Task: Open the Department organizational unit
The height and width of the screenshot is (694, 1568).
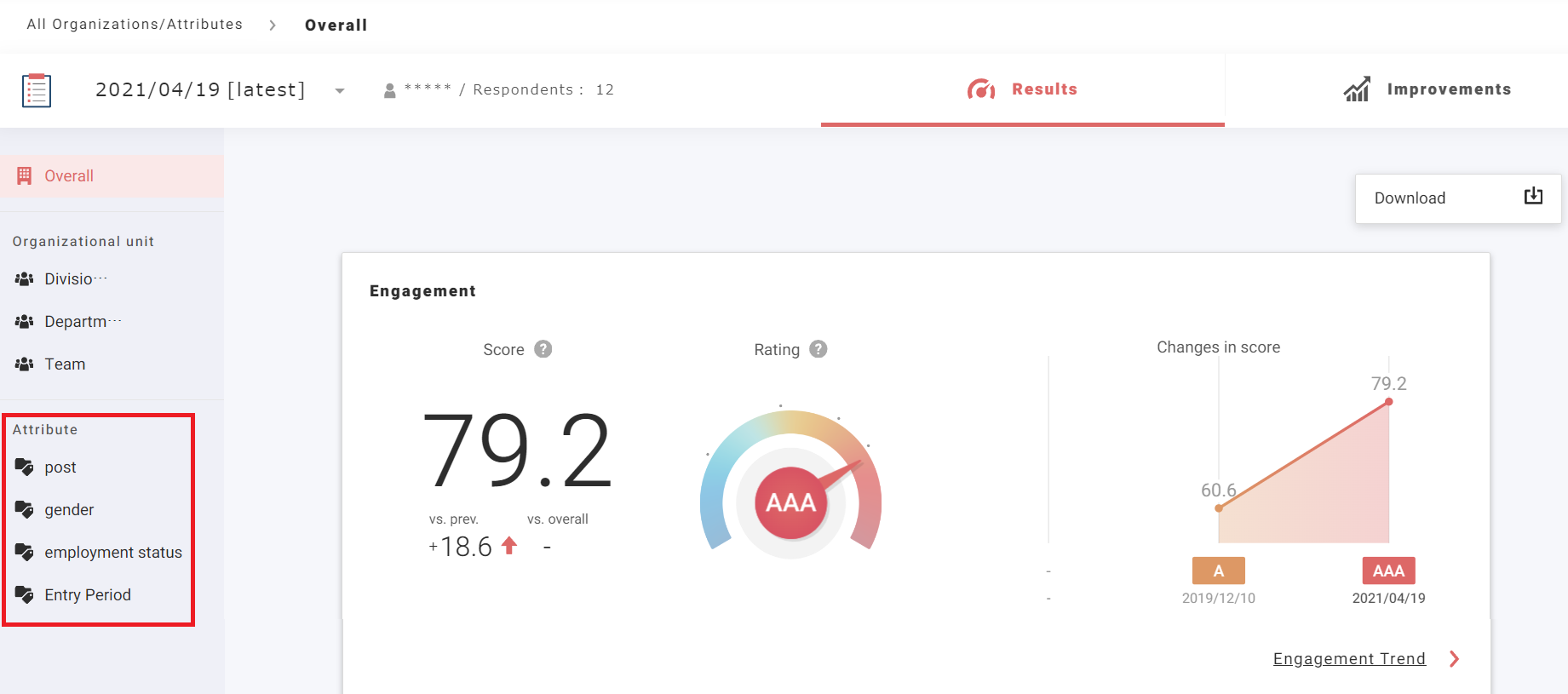Action: [76, 322]
